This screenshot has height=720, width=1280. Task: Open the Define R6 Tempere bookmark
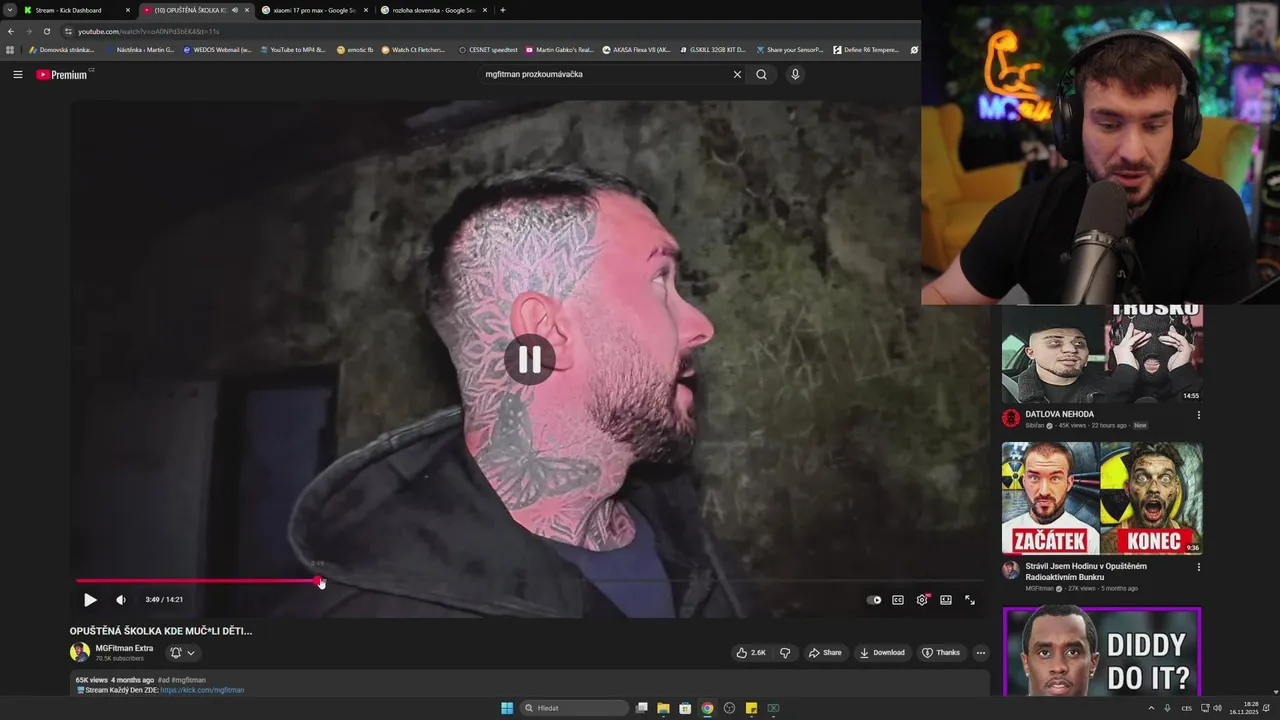(x=866, y=49)
